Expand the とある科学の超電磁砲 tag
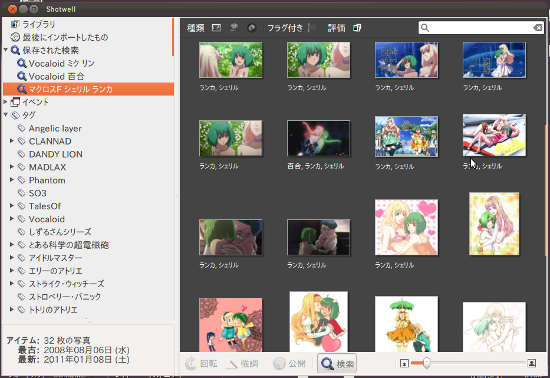Screen dimensions: 550x378 12,245
